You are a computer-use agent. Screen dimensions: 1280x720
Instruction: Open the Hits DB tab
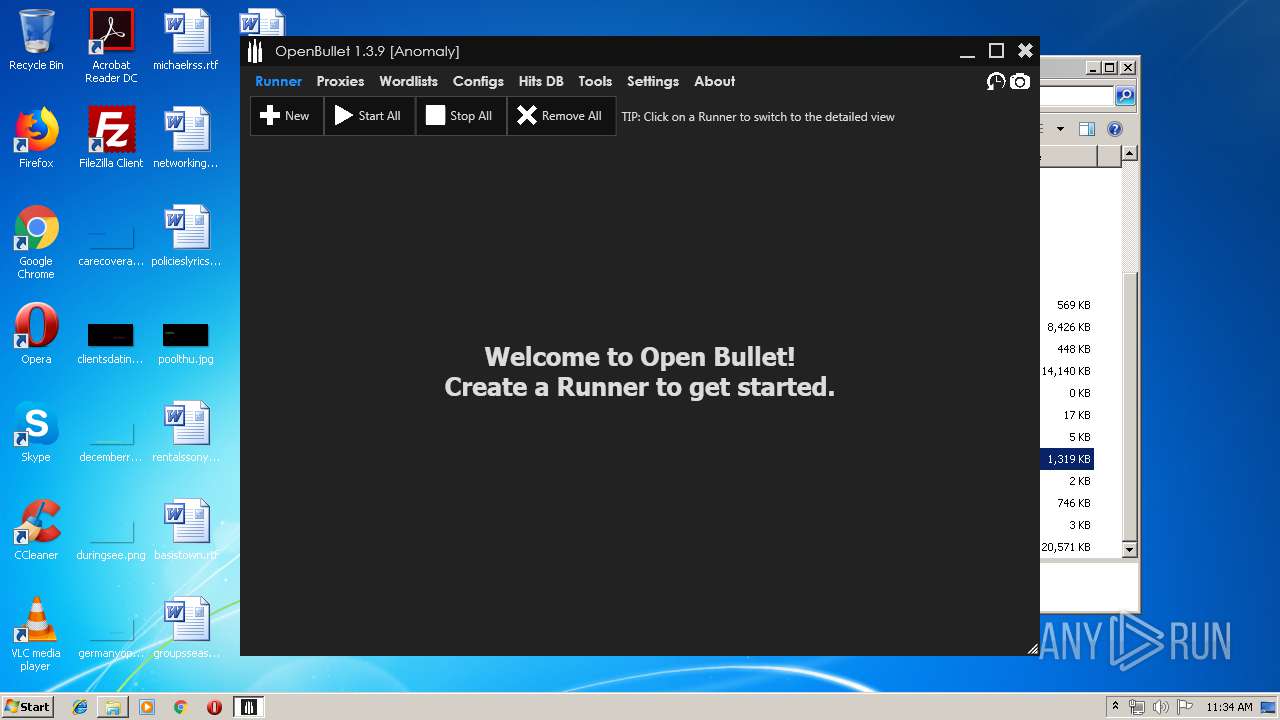coord(541,81)
